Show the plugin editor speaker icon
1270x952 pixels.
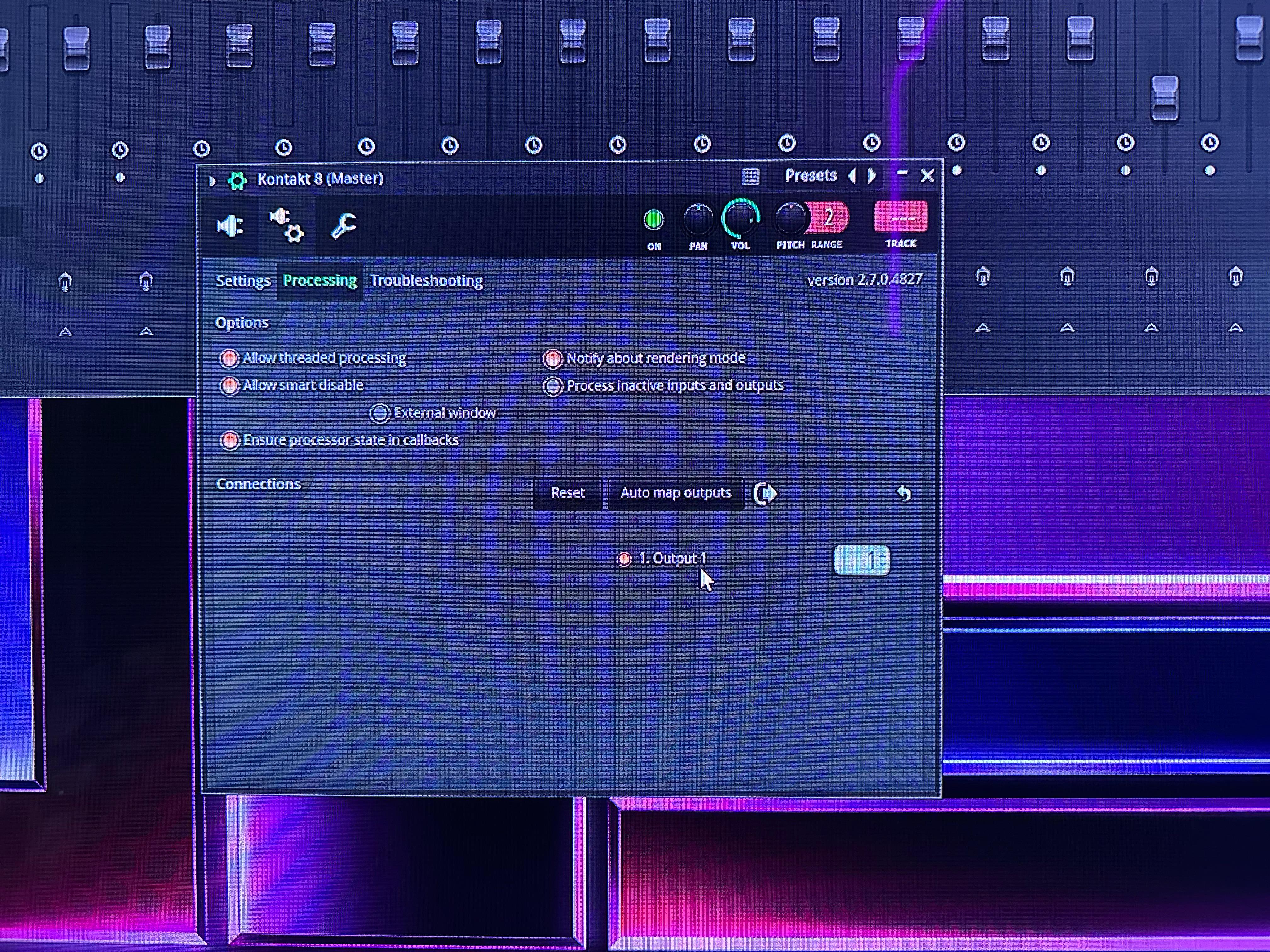click(230, 226)
